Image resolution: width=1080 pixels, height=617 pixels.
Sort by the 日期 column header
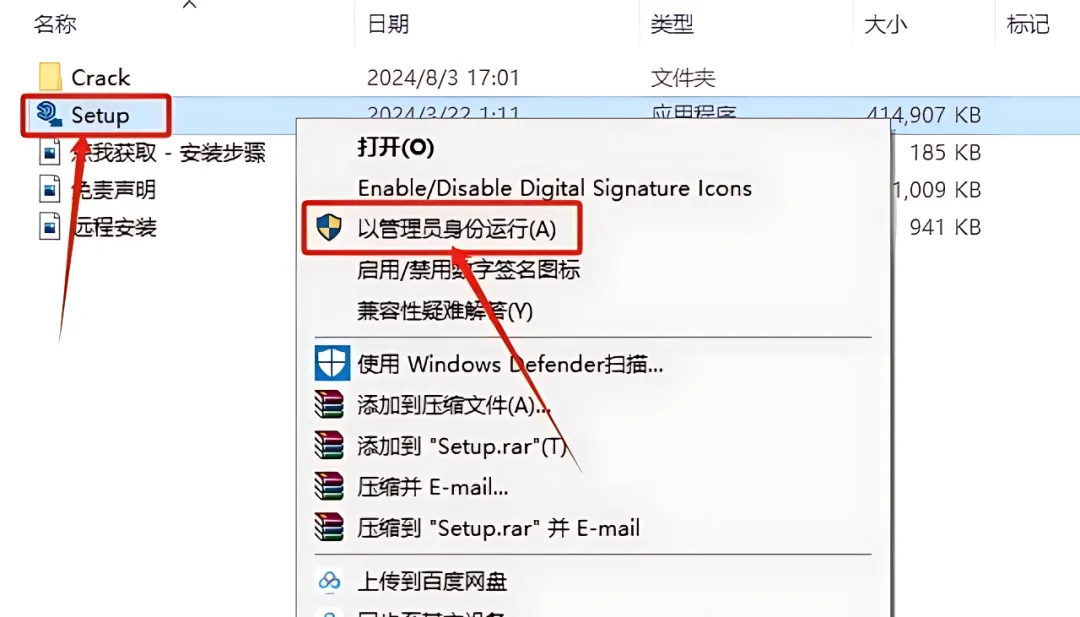pyautogui.click(x=388, y=24)
